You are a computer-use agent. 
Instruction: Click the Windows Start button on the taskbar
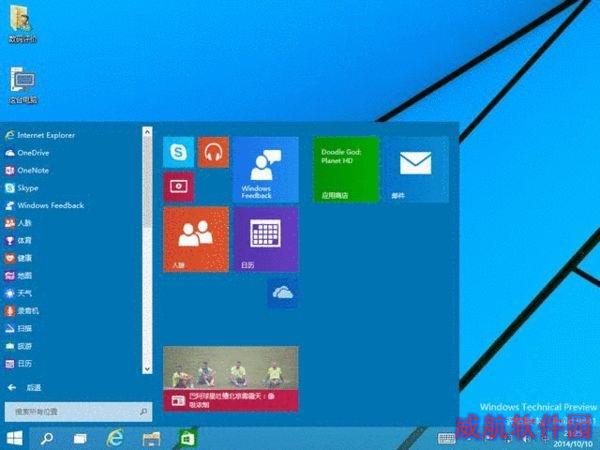[x=15, y=438]
